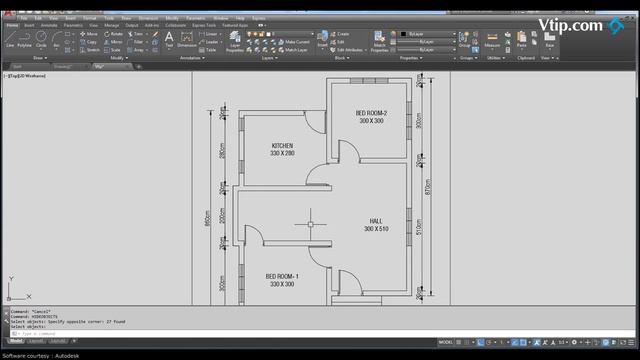This screenshot has height=360, width=640.
Task: Add a new drawing tab
Action: pyautogui.click(x=139, y=67)
